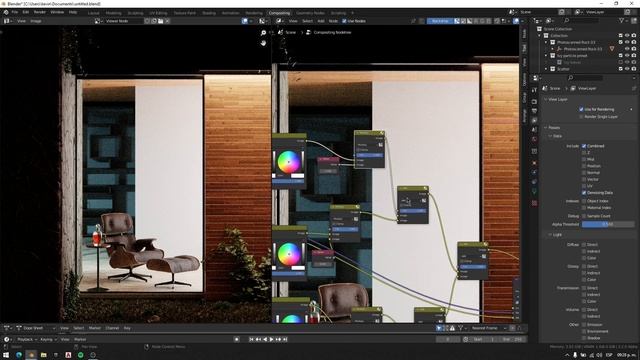The width and height of the screenshot is (640, 360).
Task: Open the Tool properties tab icon
Action: 534,91
